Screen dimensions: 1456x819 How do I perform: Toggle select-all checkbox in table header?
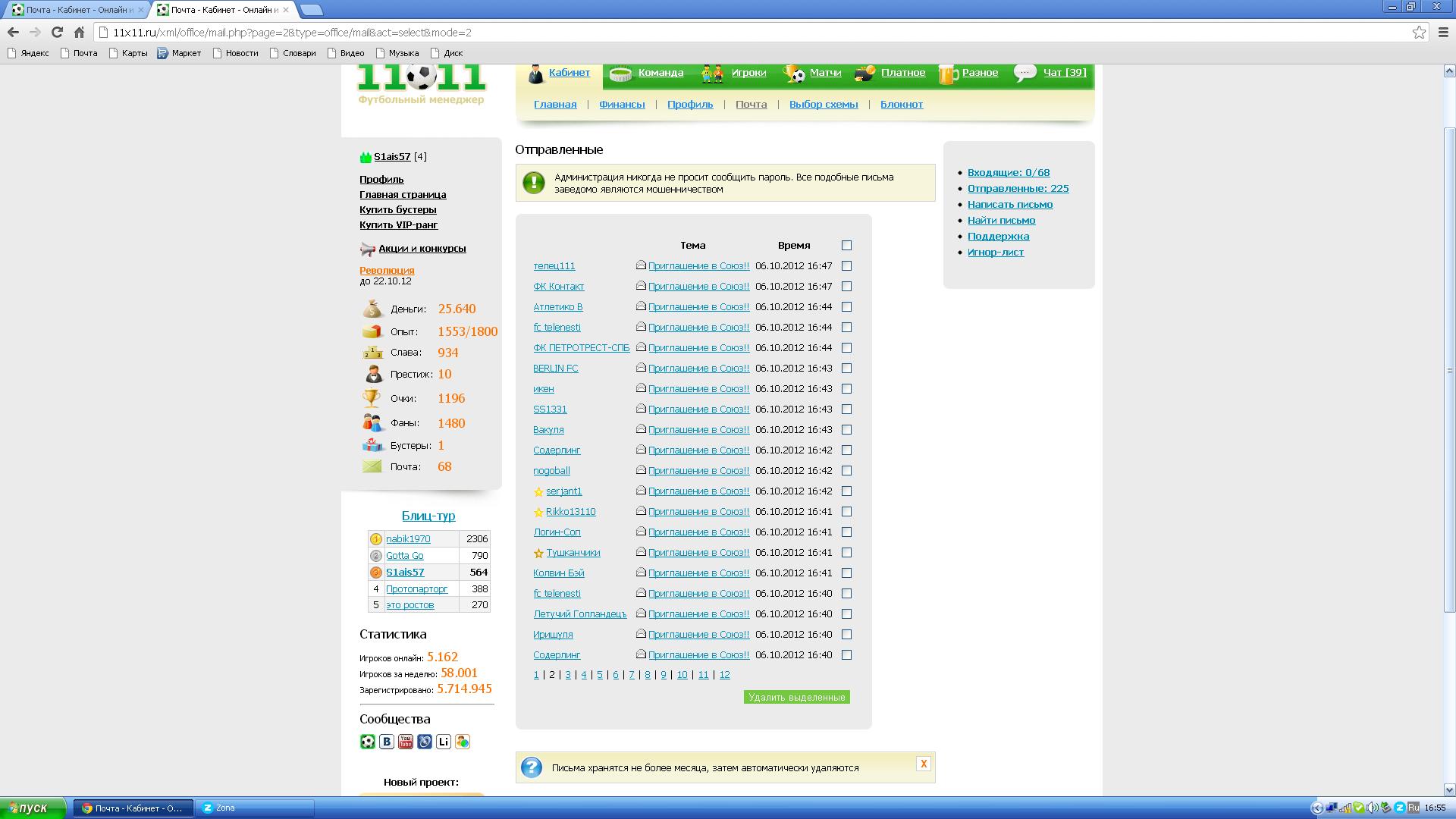847,246
